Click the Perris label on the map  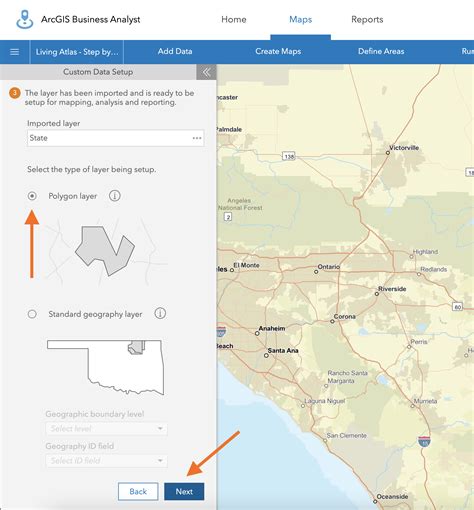(x=419, y=342)
